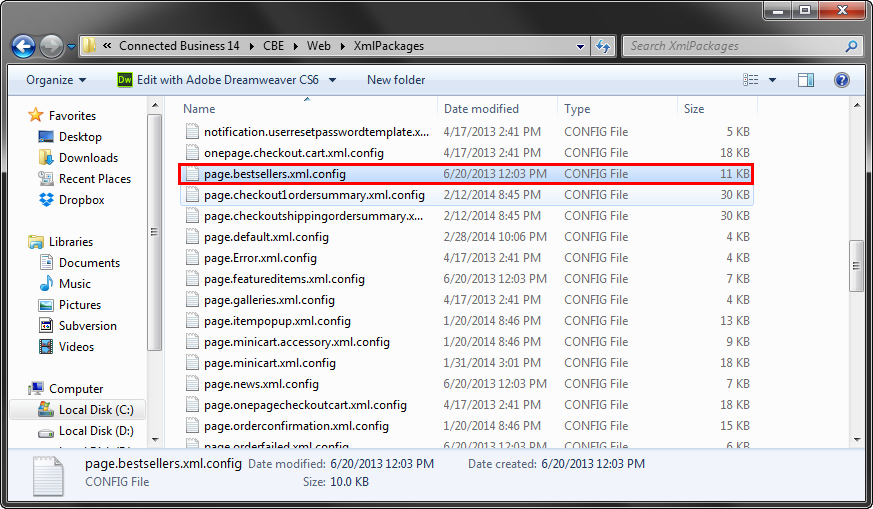Open Dropbox in Favorites sidebar

(x=81, y=200)
